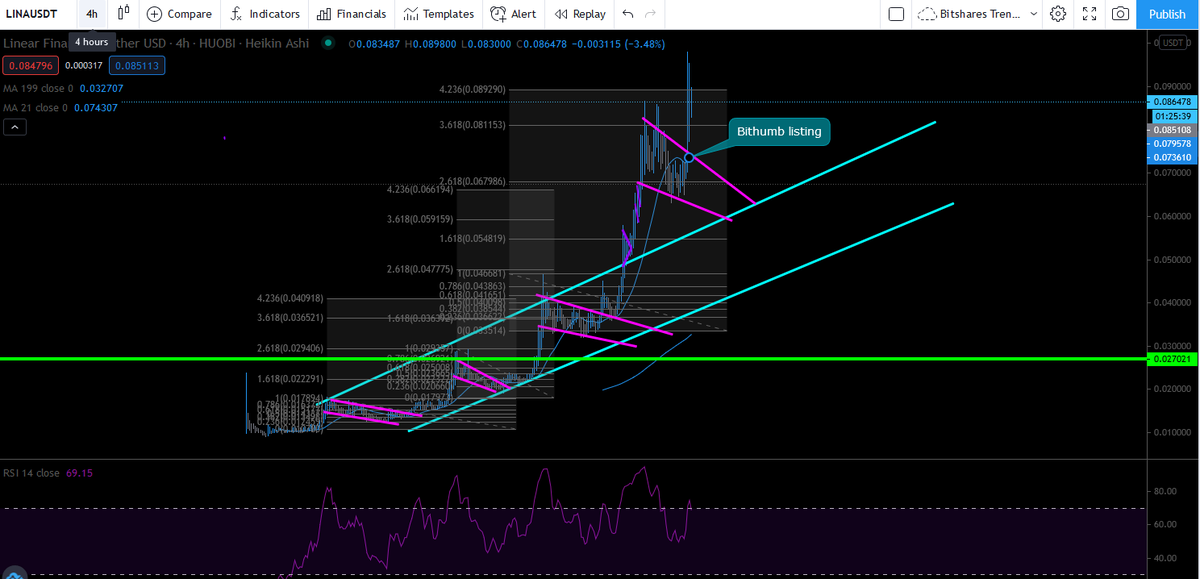Open the Financials menu
Image resolution: width=1200 pixels, height=579 pixels.
[x=351, y=14]
